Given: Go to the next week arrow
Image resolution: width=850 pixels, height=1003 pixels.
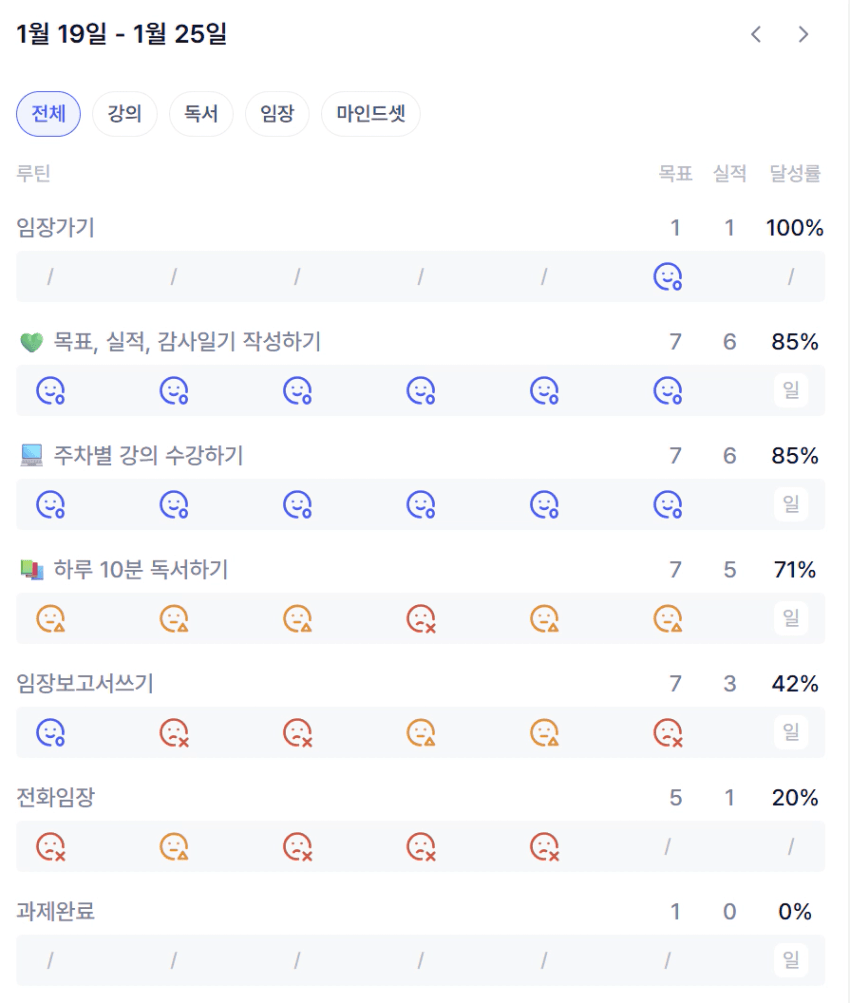Looking at the screenshot, I should click(803, 34).
